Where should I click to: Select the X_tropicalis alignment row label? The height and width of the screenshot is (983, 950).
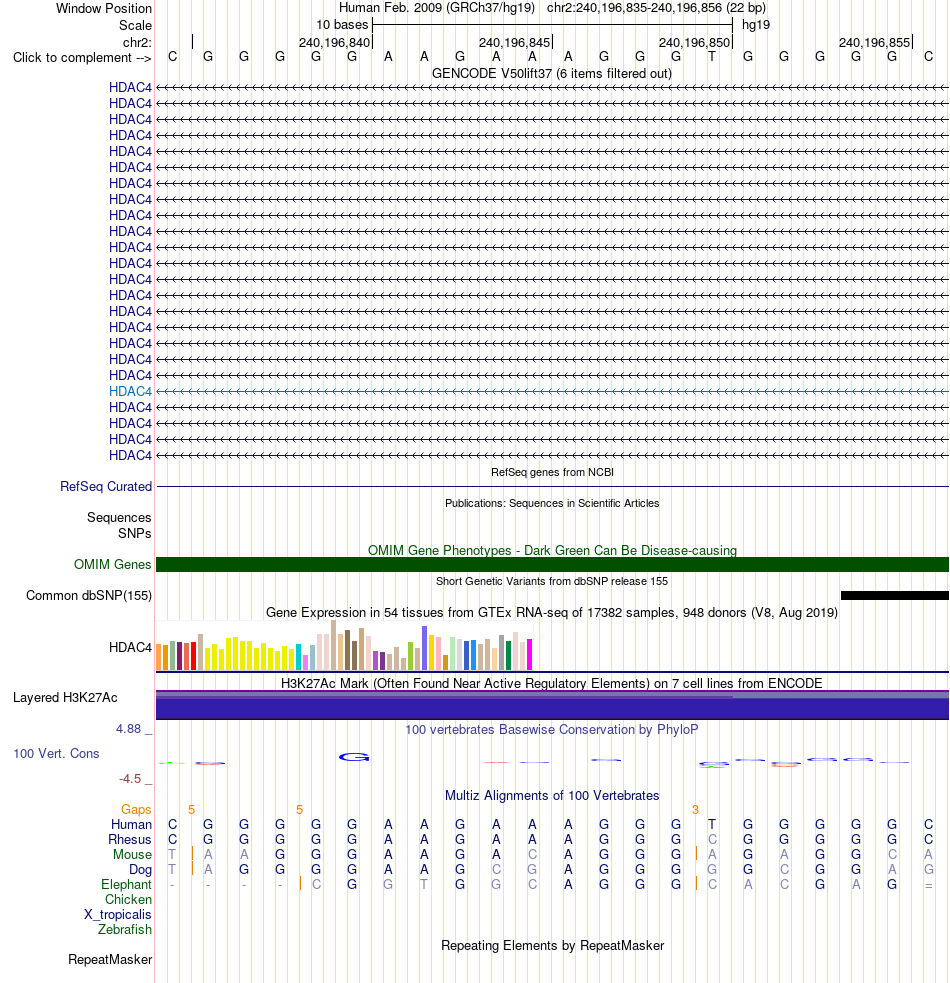coord(118,915)
